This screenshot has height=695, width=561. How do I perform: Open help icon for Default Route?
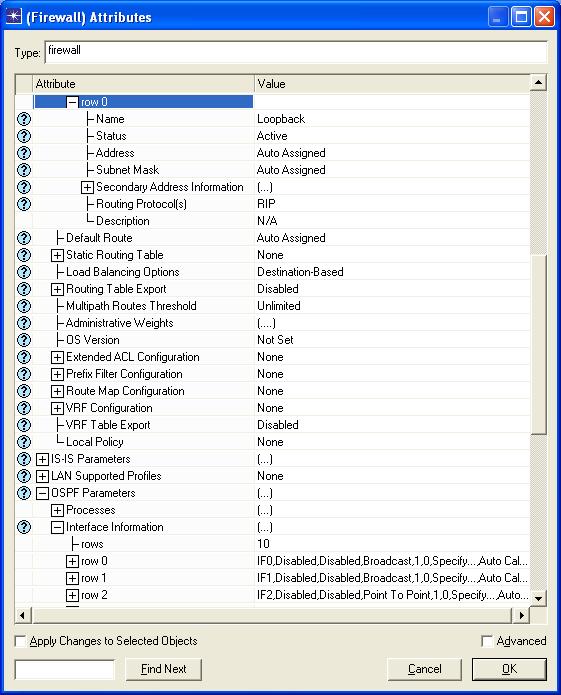click(x=24, y=238)
